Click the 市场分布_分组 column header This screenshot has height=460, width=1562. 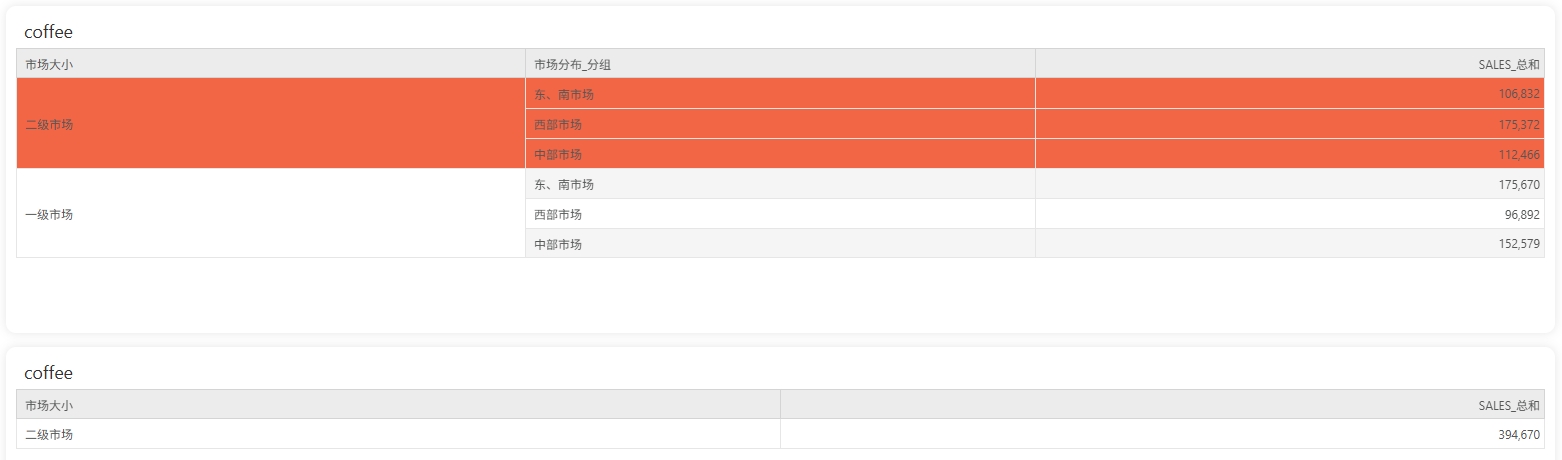pyautogui.click(x=572, y=64)
